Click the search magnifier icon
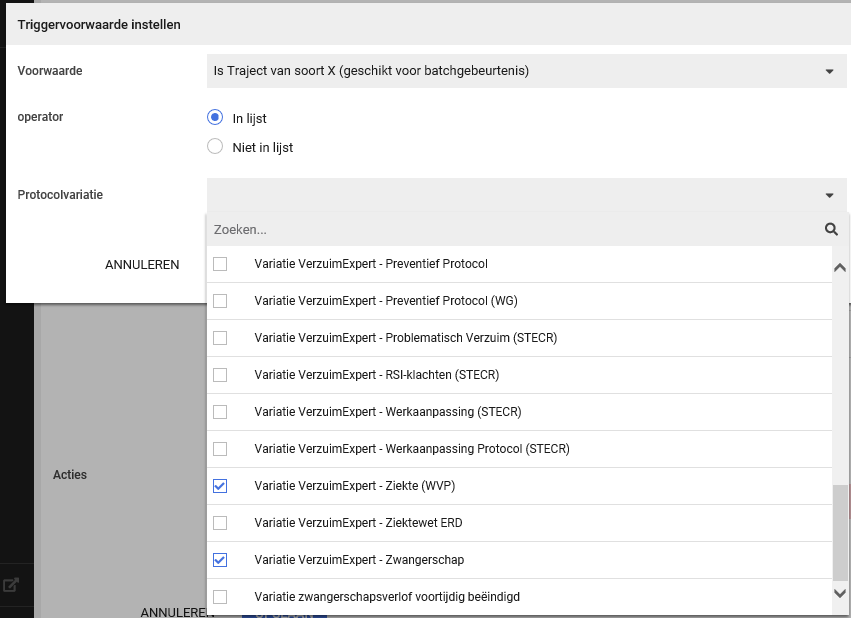This screenshot has width=851, height=618. click(x=830, y=229)
